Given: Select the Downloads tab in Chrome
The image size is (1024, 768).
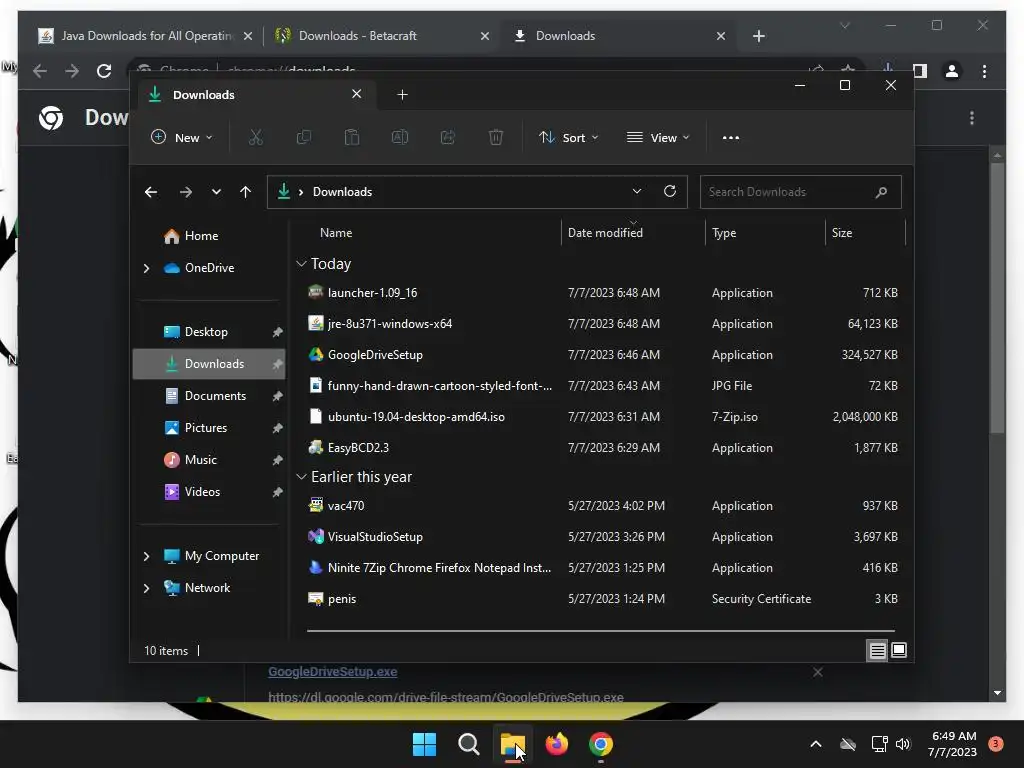Looking at the screenshot, I should point(617,36).
